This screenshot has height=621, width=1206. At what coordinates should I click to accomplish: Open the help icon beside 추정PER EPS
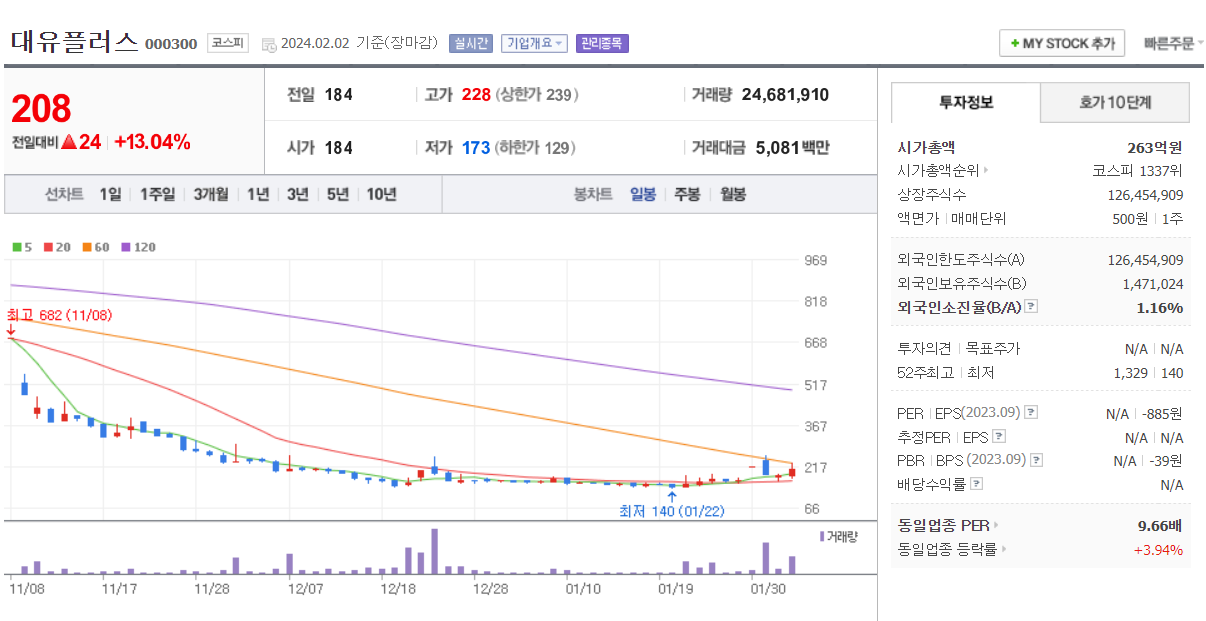[999, 436]
